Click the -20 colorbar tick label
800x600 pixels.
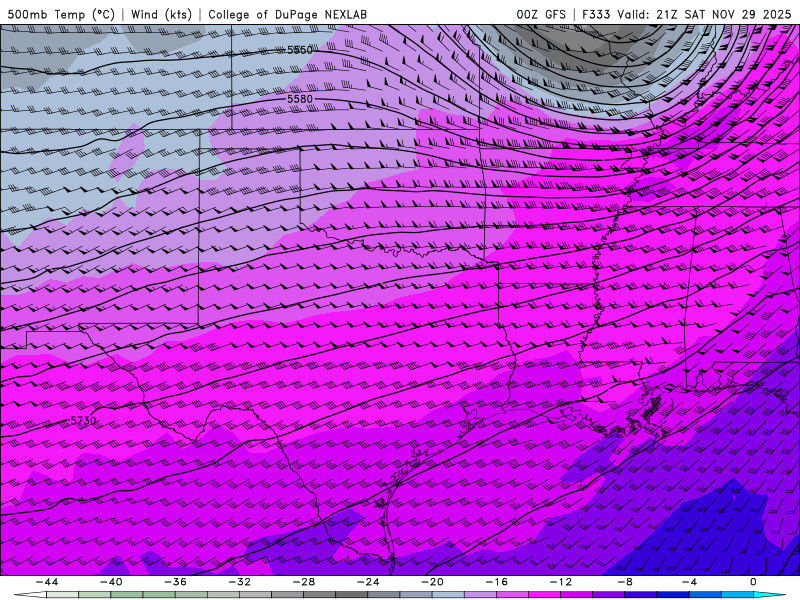tap(433, 582)
